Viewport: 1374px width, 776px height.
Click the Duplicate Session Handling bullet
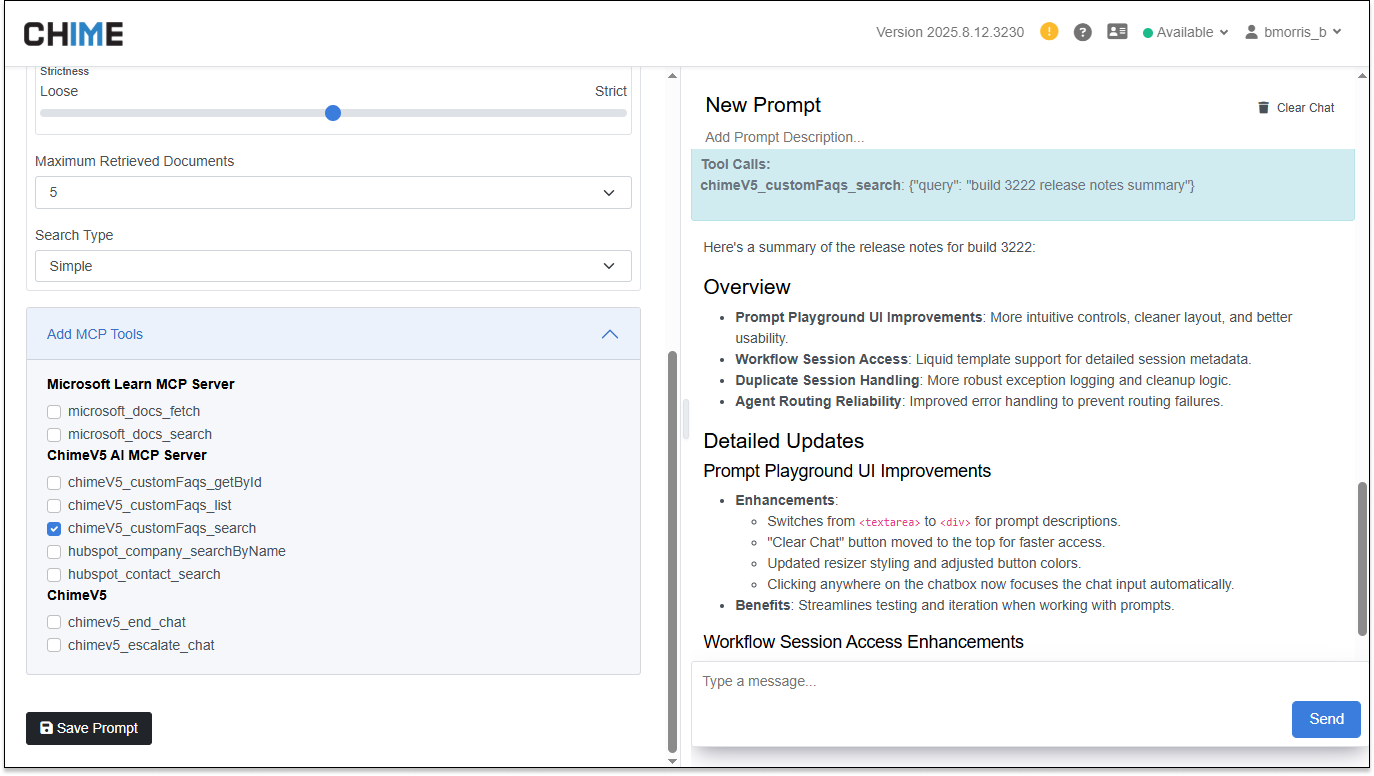(x=983, y=380)
